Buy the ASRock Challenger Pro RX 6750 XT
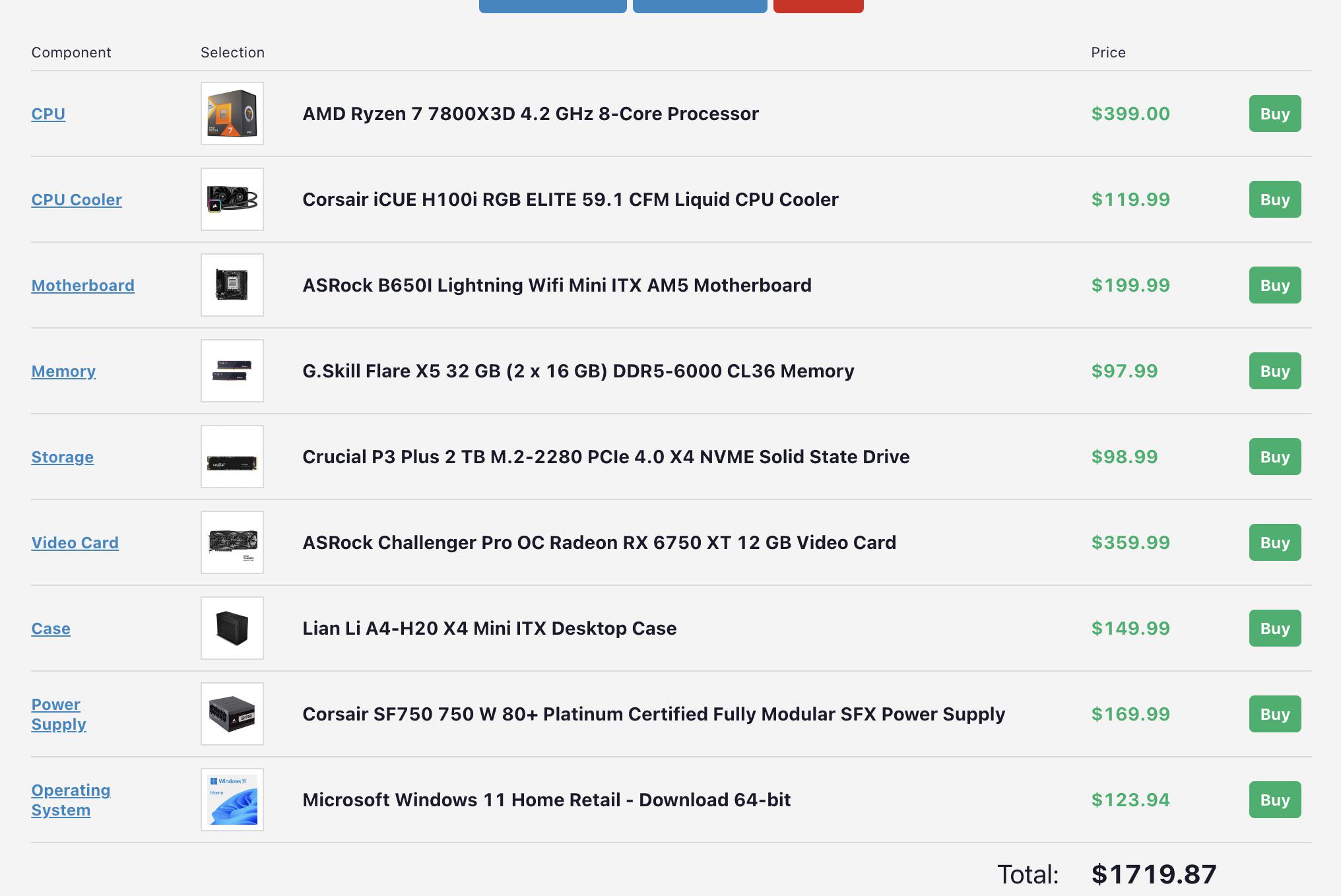Image resolution: width=1341 pixels, height=896 pixels. [1275, 542]
